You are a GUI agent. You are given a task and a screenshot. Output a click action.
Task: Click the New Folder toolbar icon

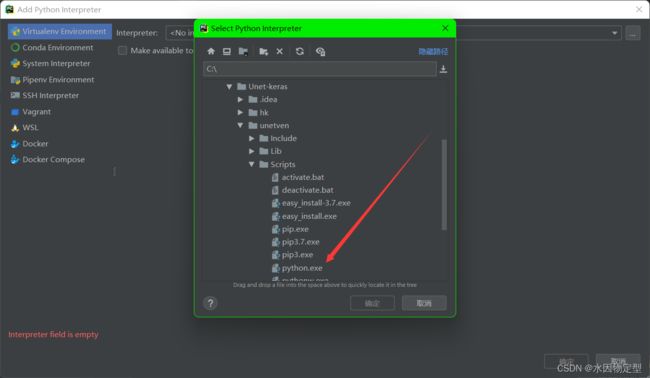(263, 51)
